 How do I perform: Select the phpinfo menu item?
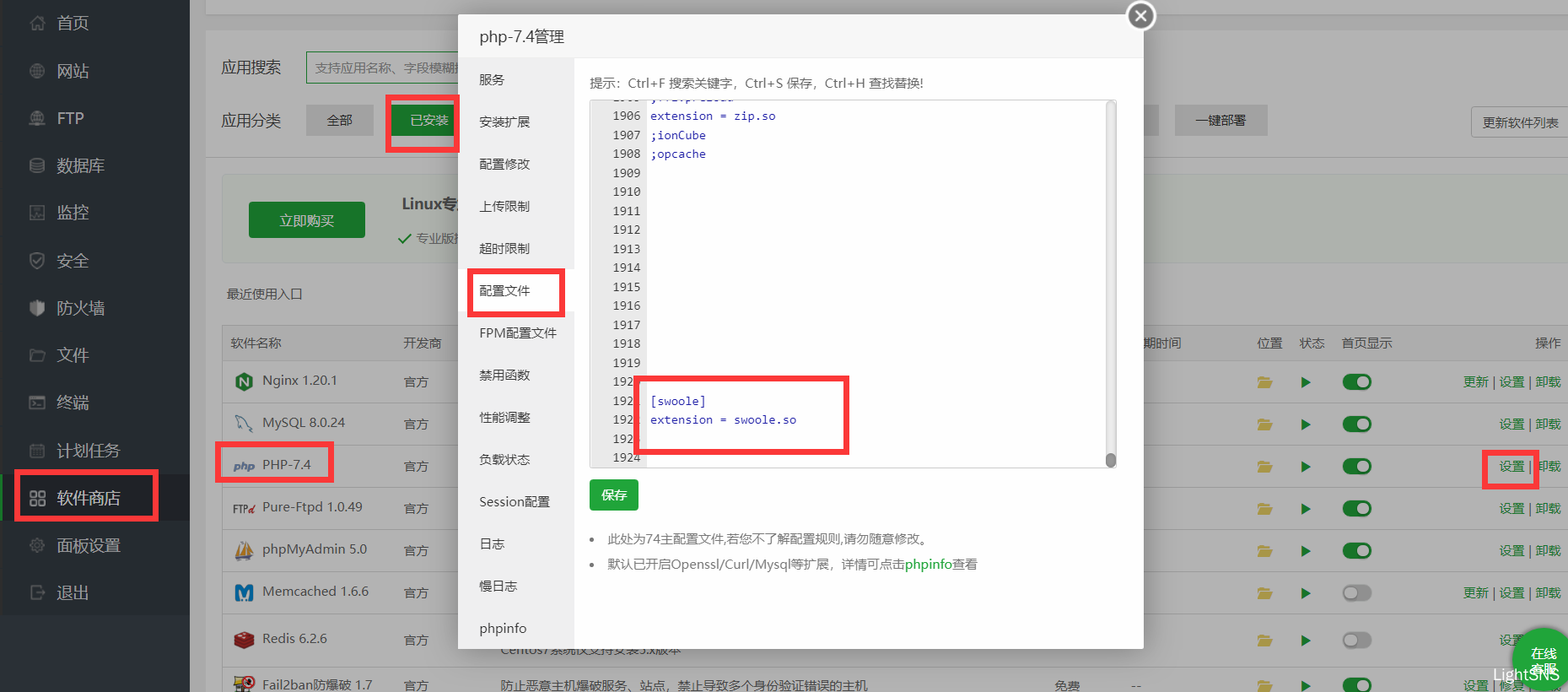(x=503, y=629)
